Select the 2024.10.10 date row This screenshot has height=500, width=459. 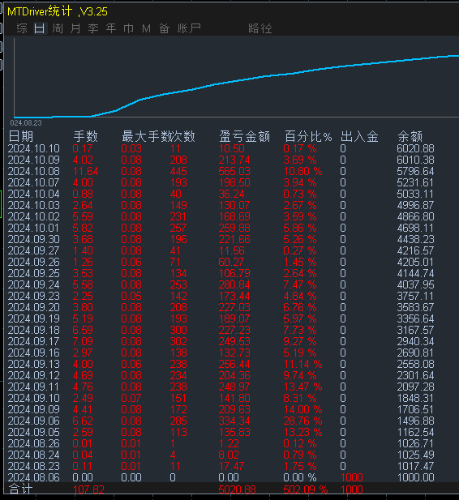(34, 149)
